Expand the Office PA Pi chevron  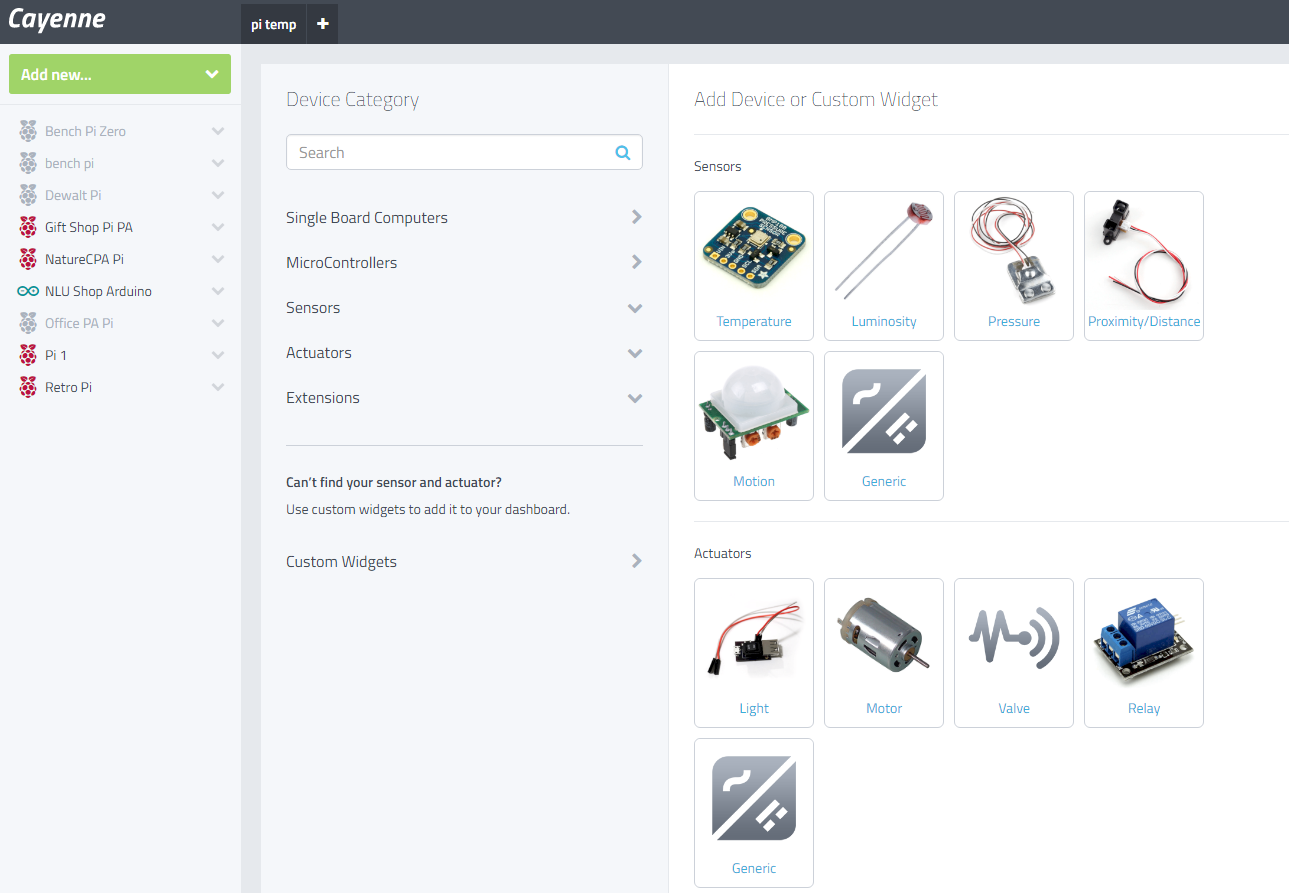coord(218,323)
